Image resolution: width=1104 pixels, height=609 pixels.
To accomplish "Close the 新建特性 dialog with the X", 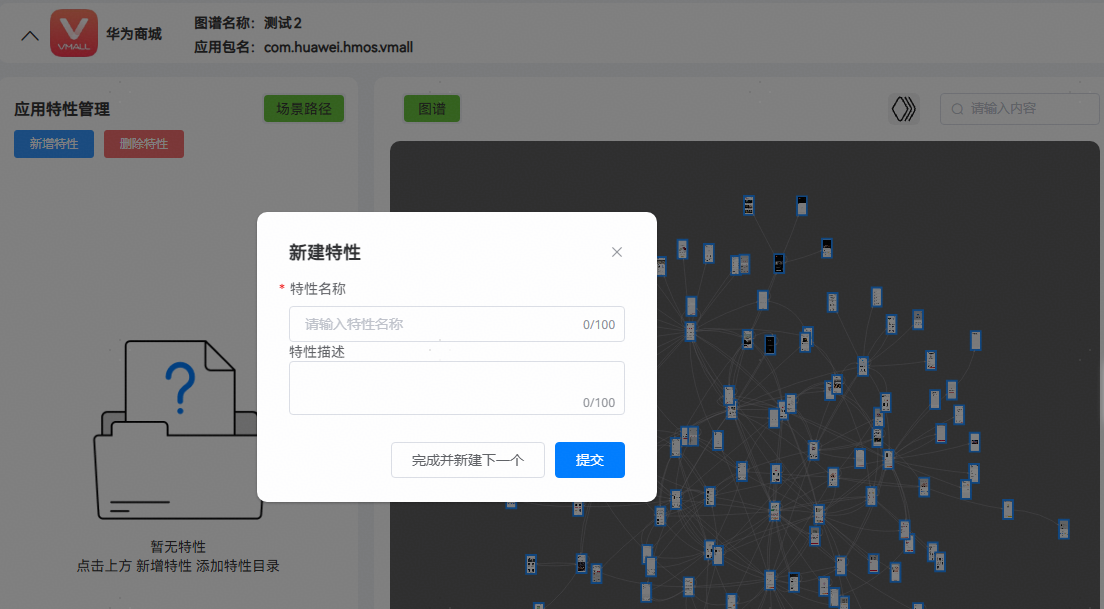I will (617, 252).
